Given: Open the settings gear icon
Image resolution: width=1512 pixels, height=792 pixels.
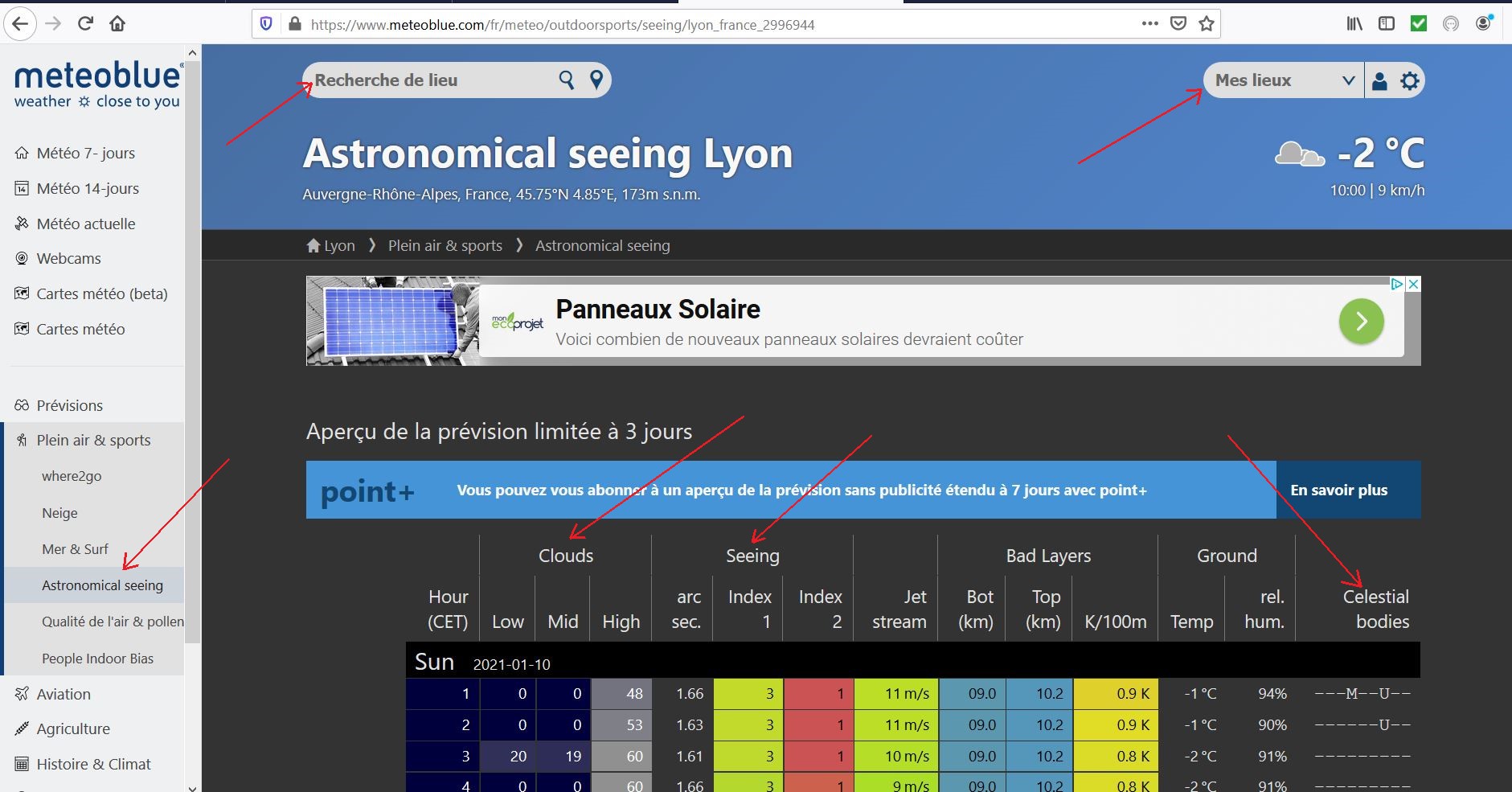Looking at the screenshot, I should (x=1410, y=81).
